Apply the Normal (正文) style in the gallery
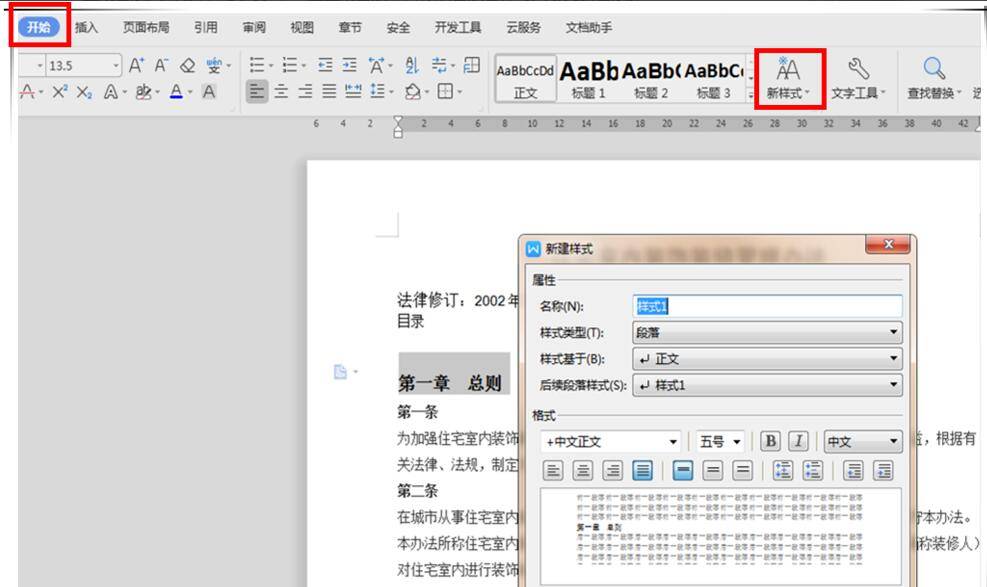Image resolution: width=987 pixels, height=587 pixels. click(524, 78)
